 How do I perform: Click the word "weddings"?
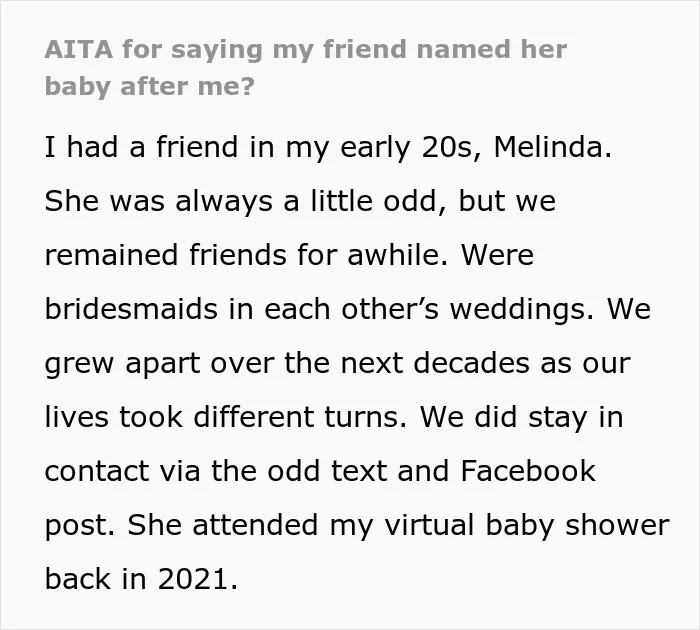517,310
